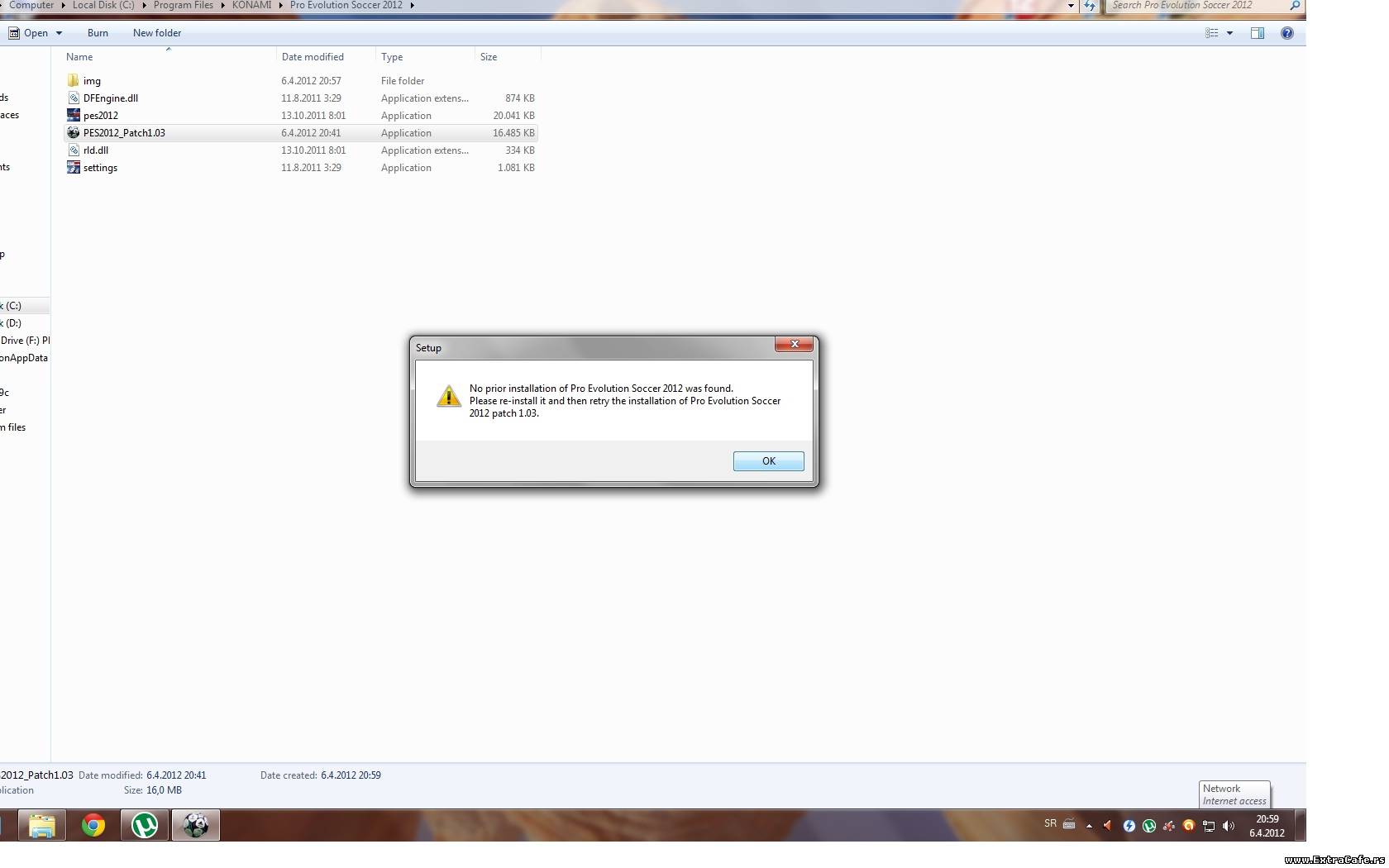Refresh the folder view

pyautogui.click(x=1090, y=5)
